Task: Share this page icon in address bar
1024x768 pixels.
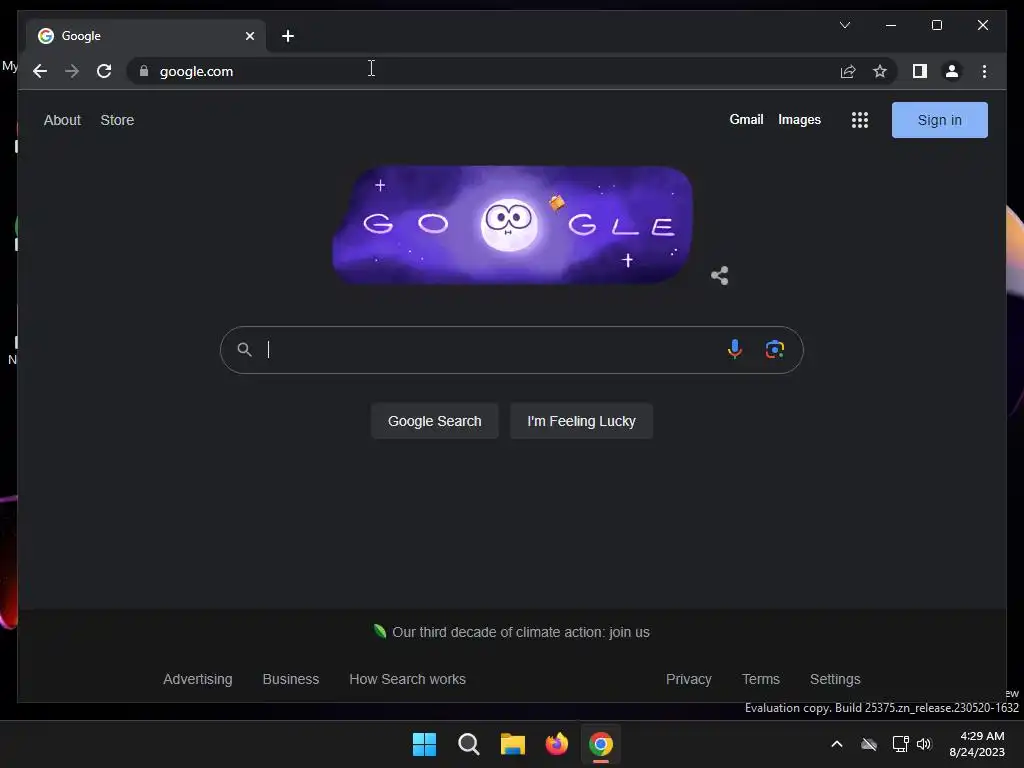Action: point(848,71)
